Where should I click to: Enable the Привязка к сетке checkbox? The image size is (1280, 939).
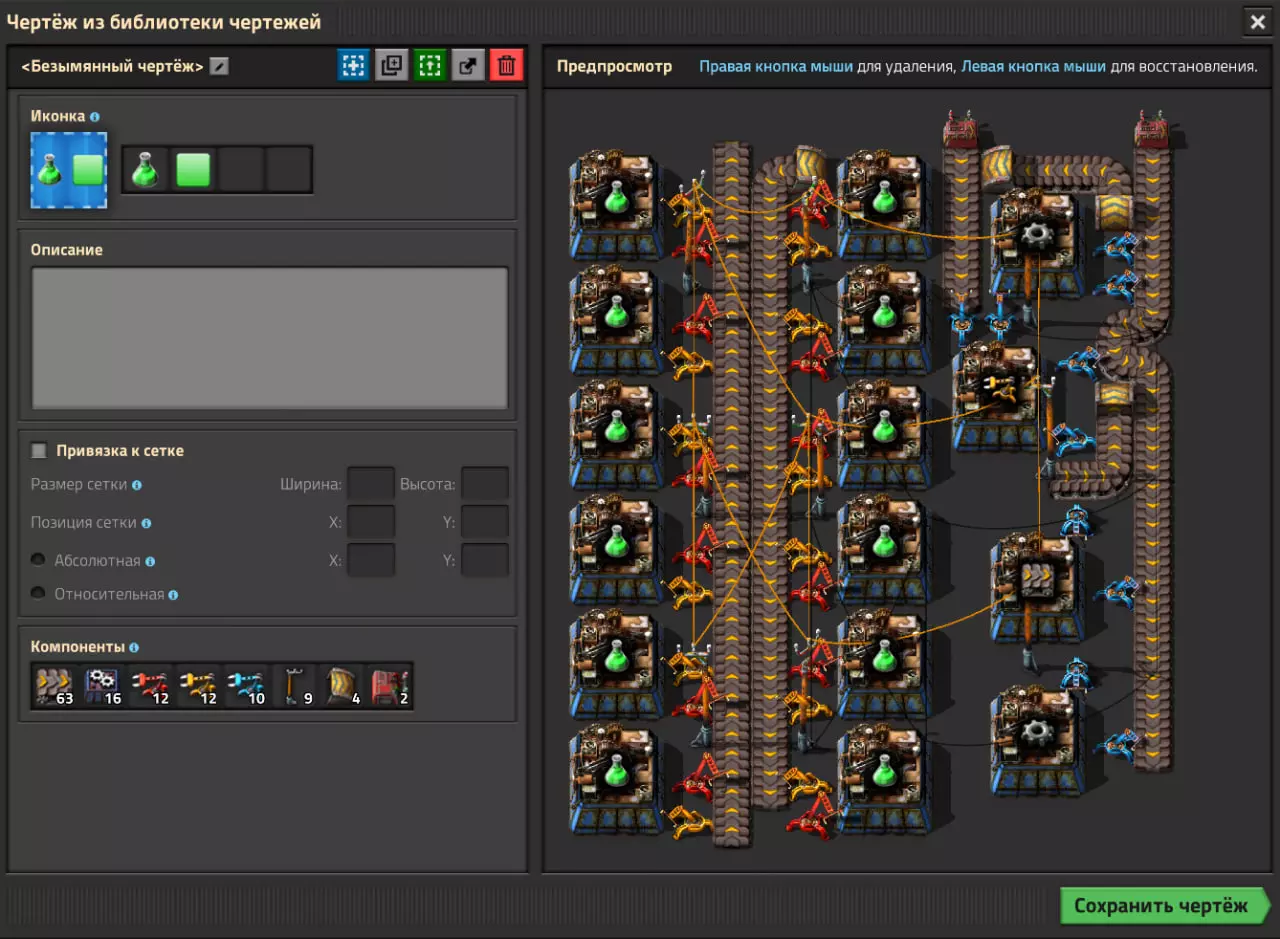pos(39,451)
